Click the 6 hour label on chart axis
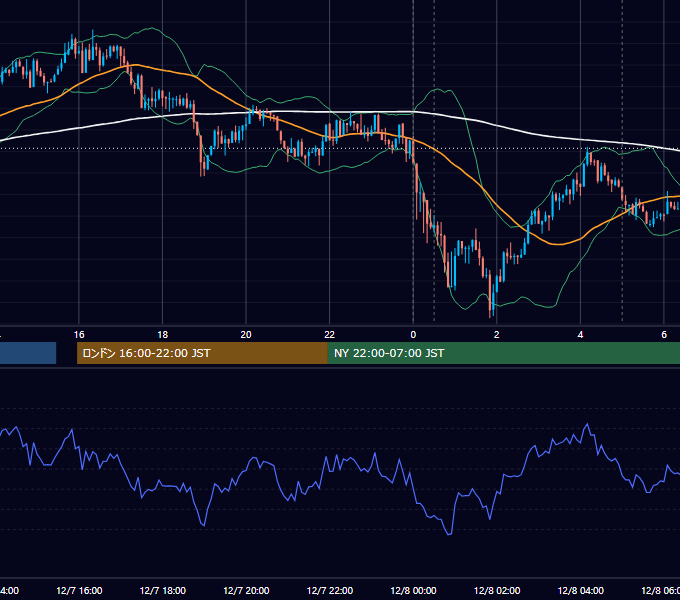Viewport: 680px width, 600px height. (664, 335)
